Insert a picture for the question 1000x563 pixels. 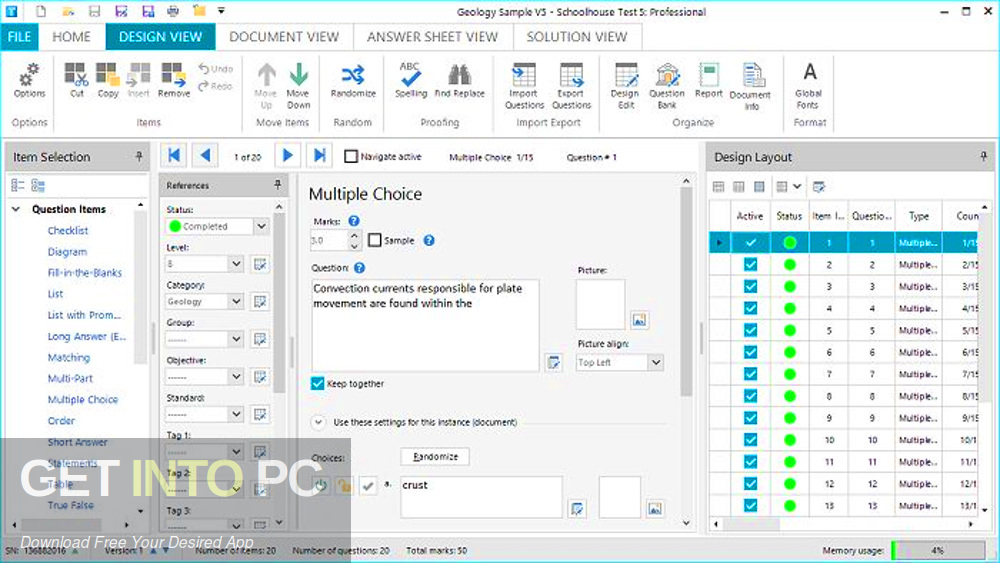tap(639, 320)
